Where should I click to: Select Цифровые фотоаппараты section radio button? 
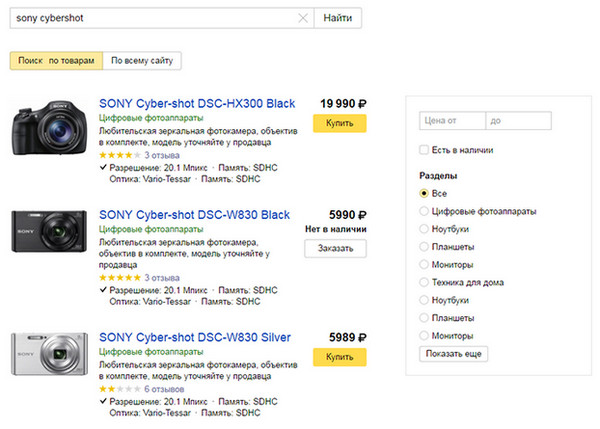[424, 211]
